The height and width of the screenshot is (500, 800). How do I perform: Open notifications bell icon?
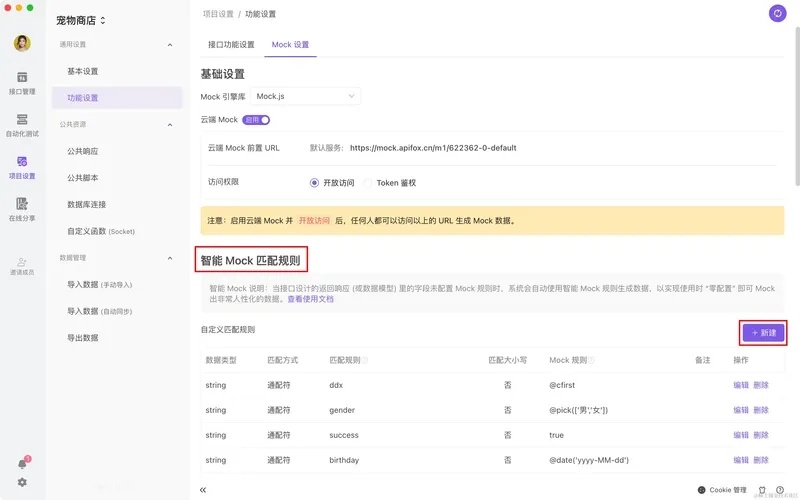pyautogui.click(x=22, y=464)
